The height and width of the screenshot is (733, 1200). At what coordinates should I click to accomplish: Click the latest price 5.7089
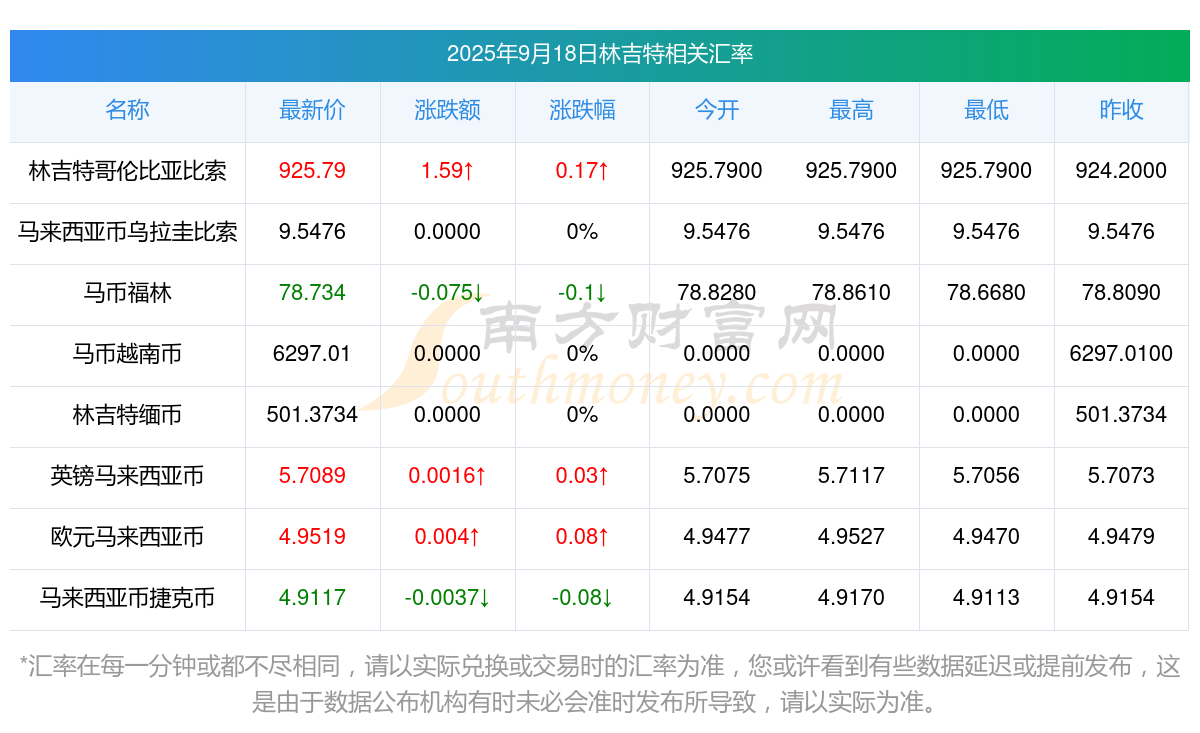(312, 476)
